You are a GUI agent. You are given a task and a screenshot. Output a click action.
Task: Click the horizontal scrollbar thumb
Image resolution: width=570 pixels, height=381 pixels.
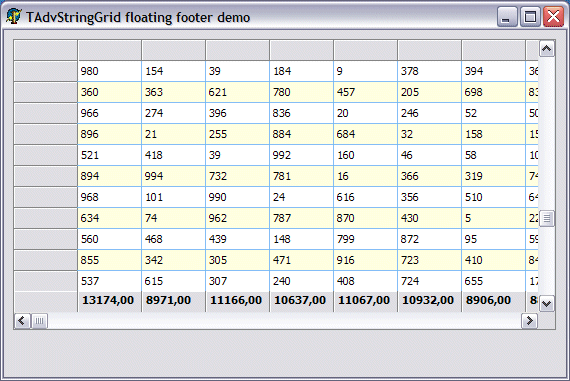[x=39, y=321]
